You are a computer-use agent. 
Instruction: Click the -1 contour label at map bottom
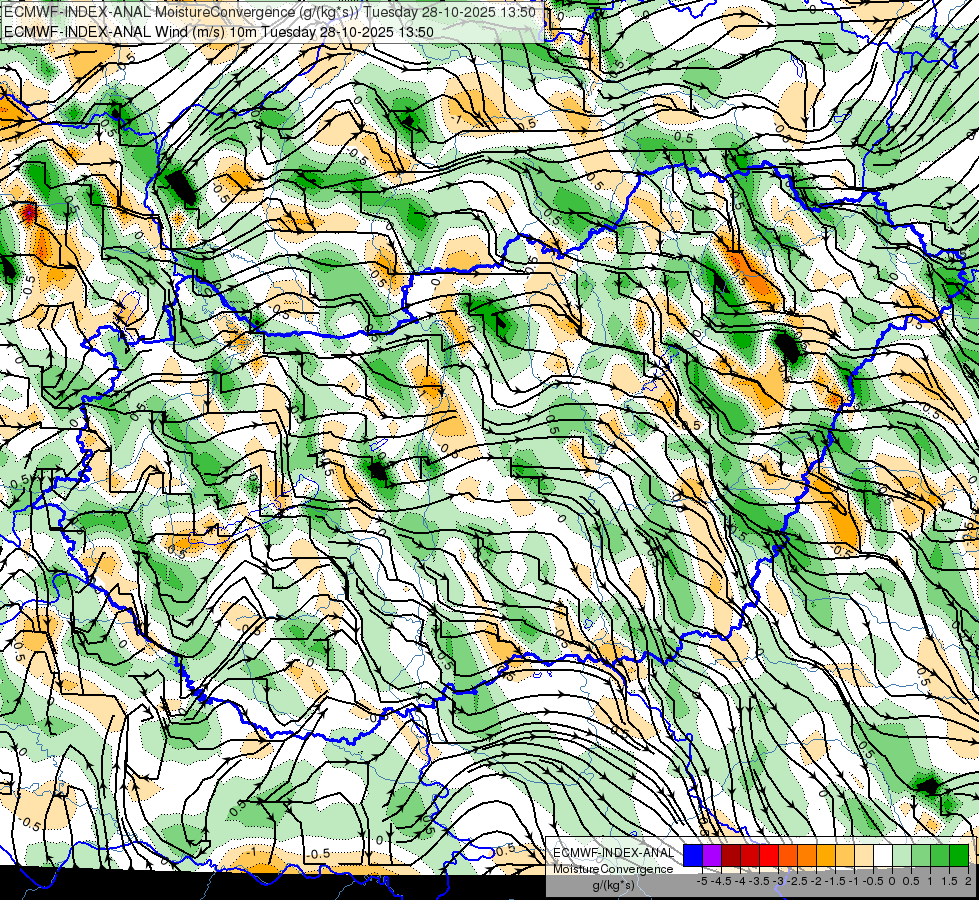252,852
